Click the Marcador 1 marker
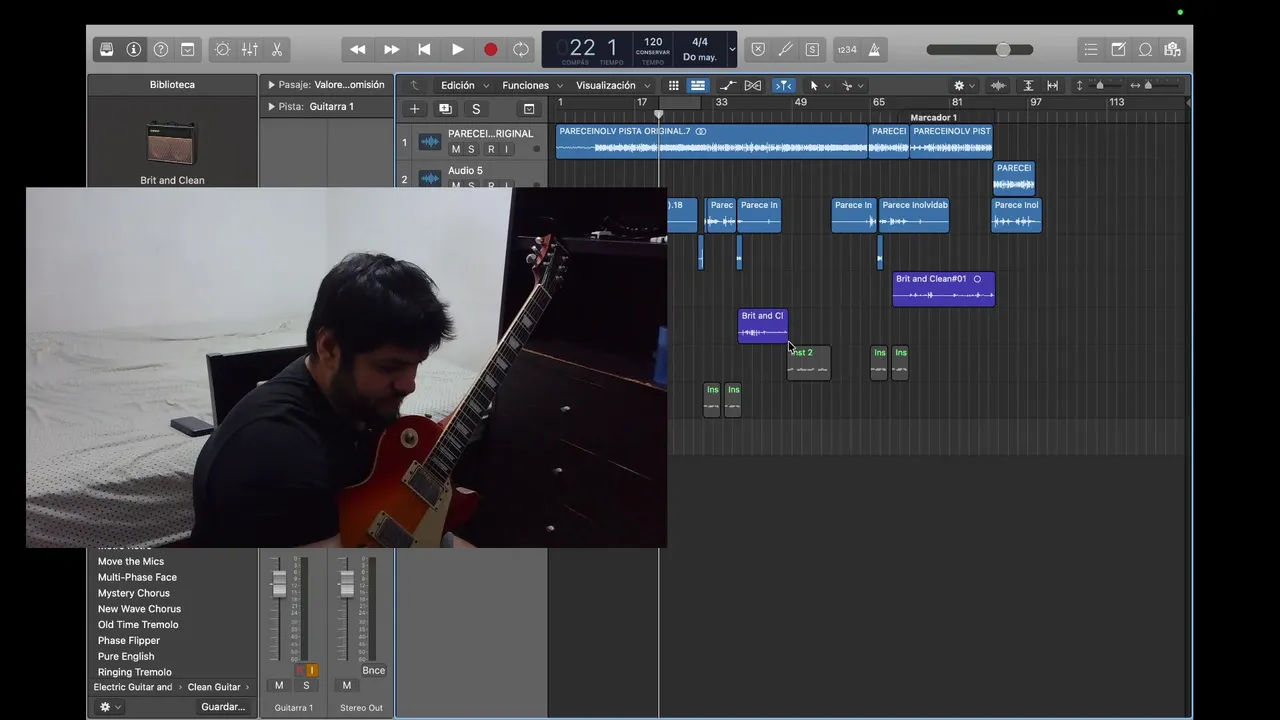Image resolution: width=1280 pixels, height=720 pixels. (933, 117)
